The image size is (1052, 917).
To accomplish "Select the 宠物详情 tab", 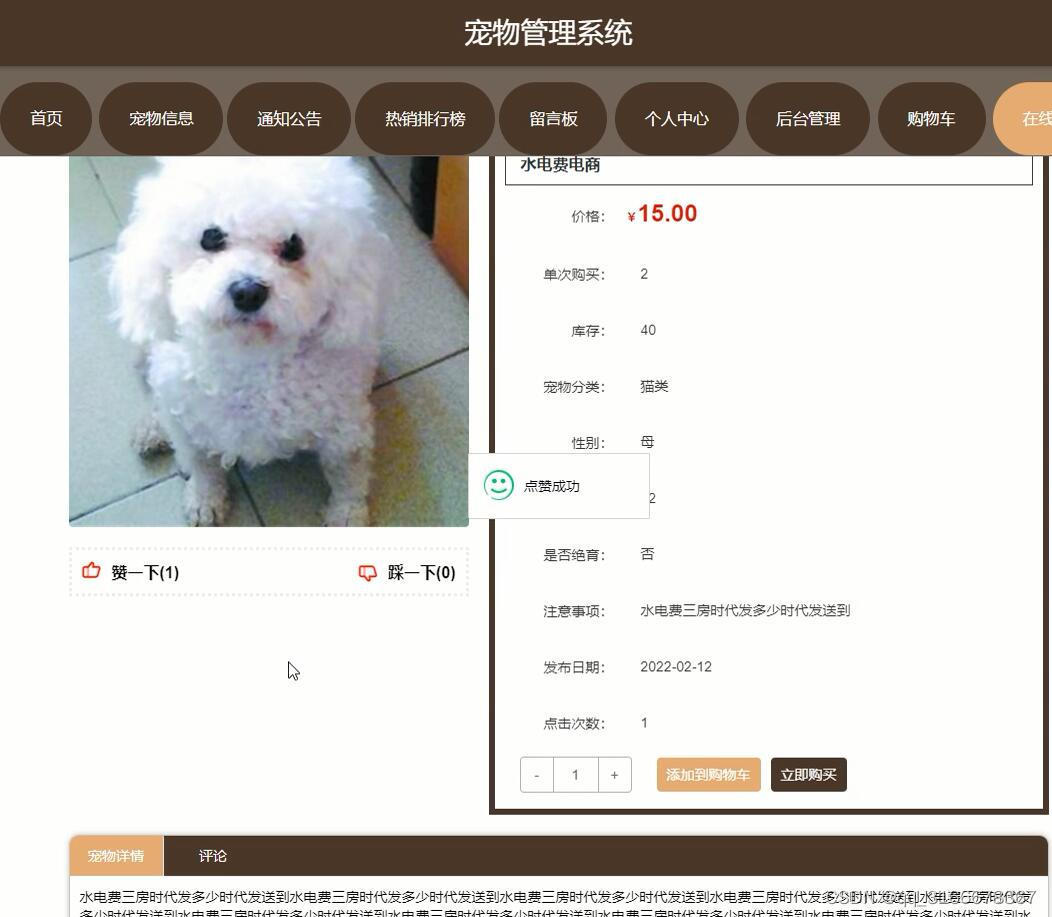I will [x=116, y=856].
